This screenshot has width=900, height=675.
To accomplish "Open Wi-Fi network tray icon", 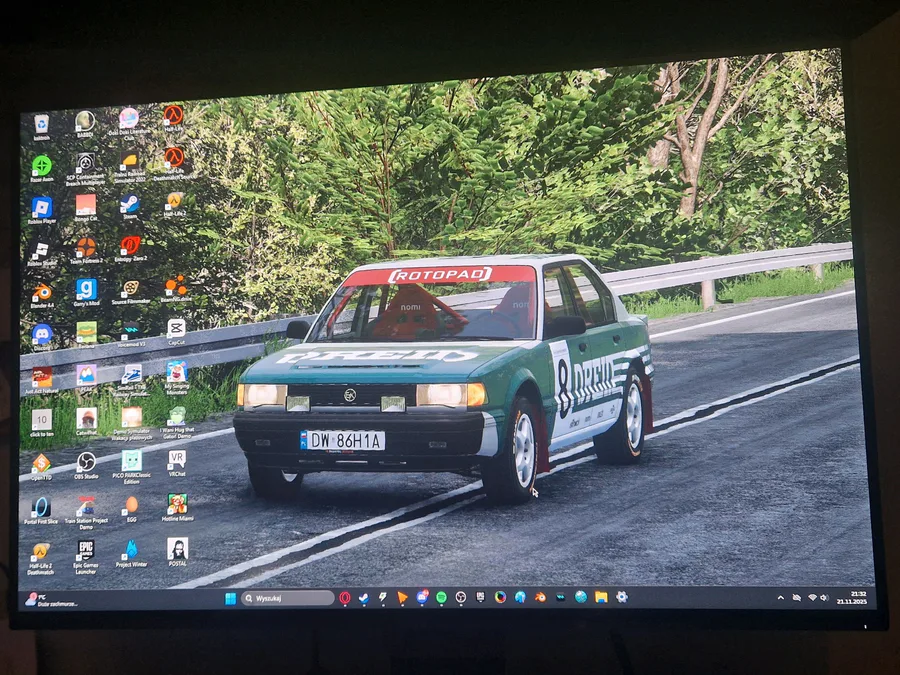I will click(812, 598).
